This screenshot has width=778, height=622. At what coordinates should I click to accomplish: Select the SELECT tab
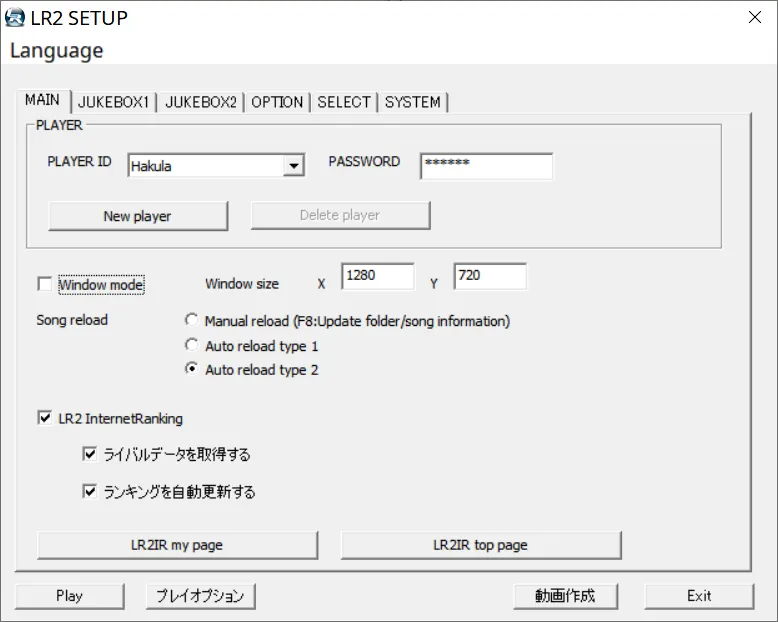(x=344, y=102)
